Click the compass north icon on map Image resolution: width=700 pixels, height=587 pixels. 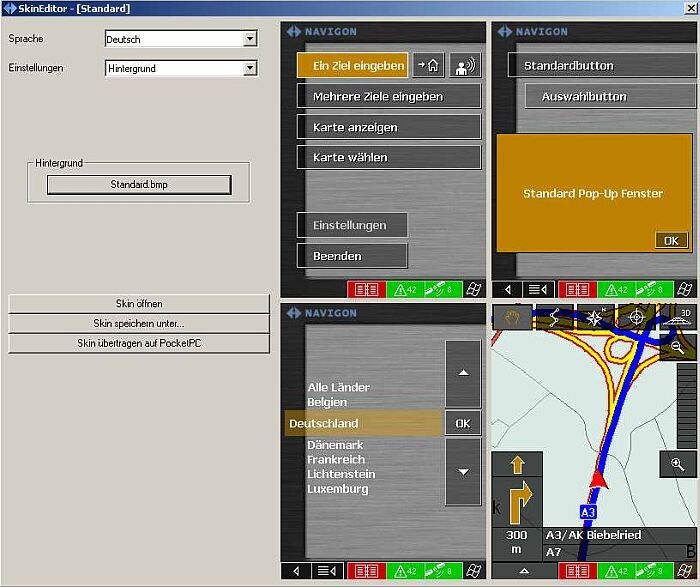tap(595, 317)
